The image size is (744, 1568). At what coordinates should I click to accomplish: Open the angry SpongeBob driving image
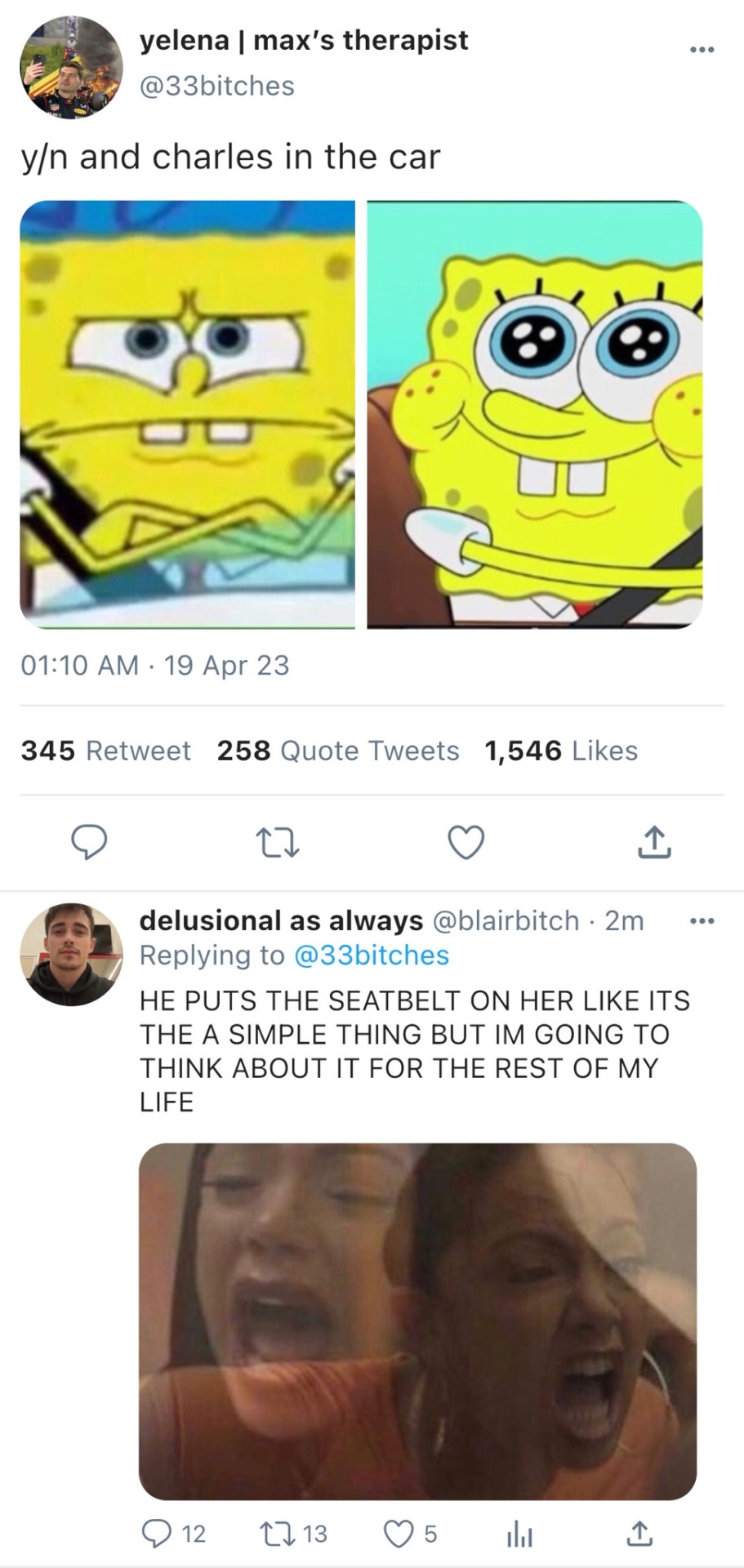point(188,414)
